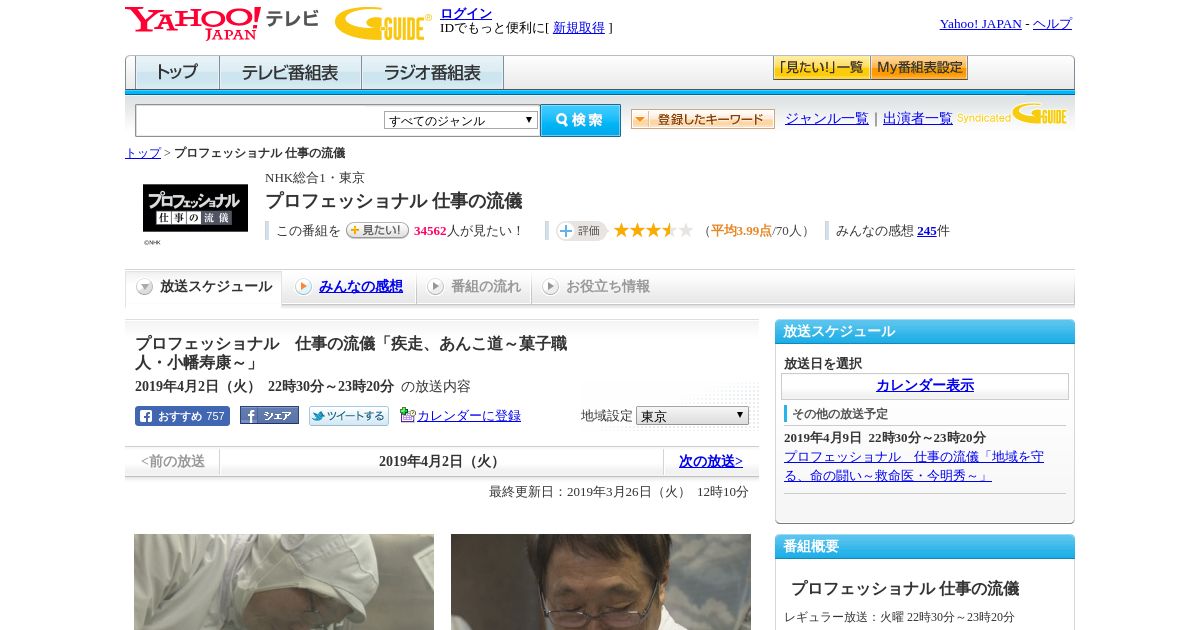Click the disabled 前の放送 control
The height and width of the screenshot is (630, 1200).
pyautogui.click(x=173, y=461)
